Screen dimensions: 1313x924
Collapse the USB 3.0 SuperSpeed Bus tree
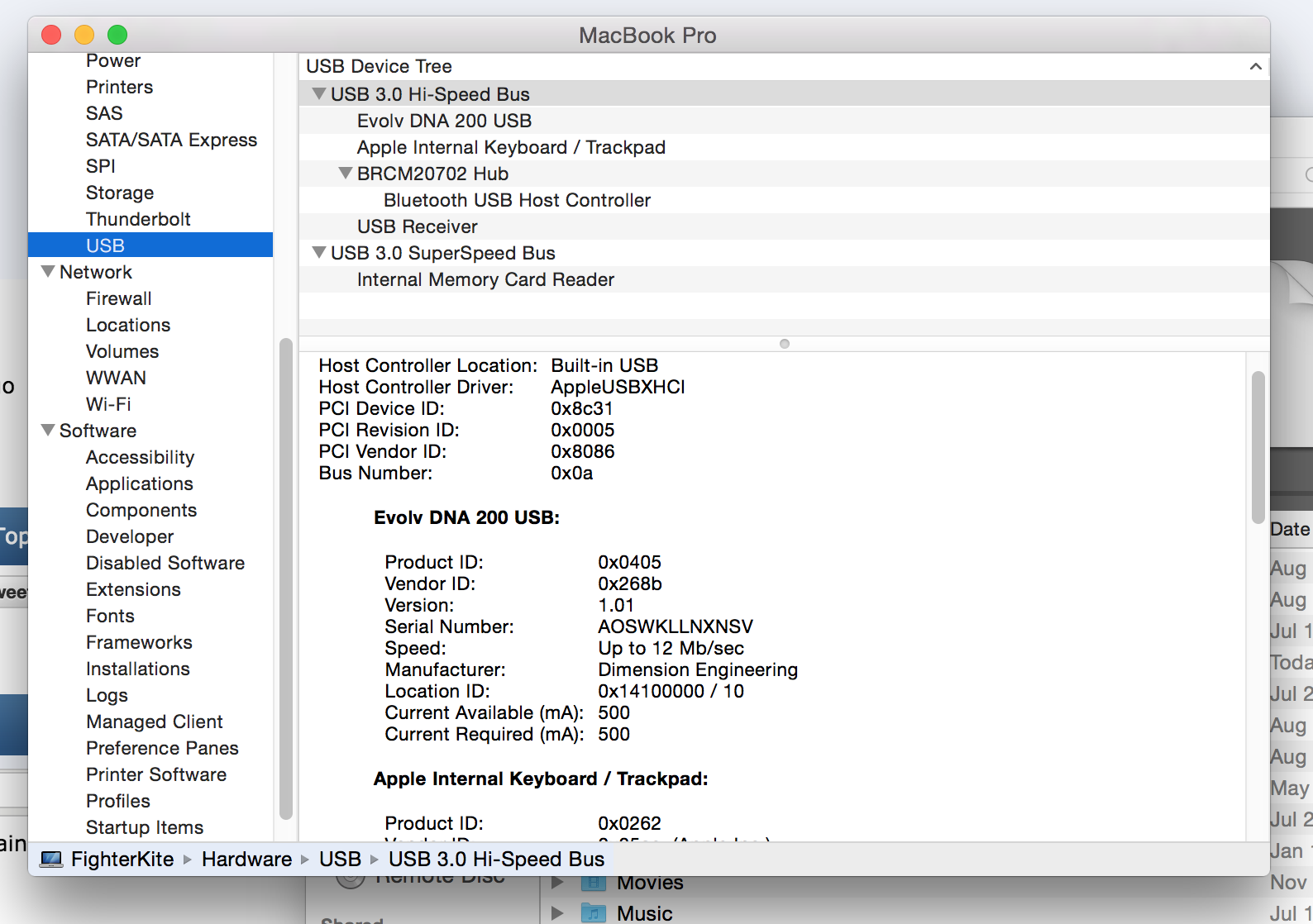[318, 253]
